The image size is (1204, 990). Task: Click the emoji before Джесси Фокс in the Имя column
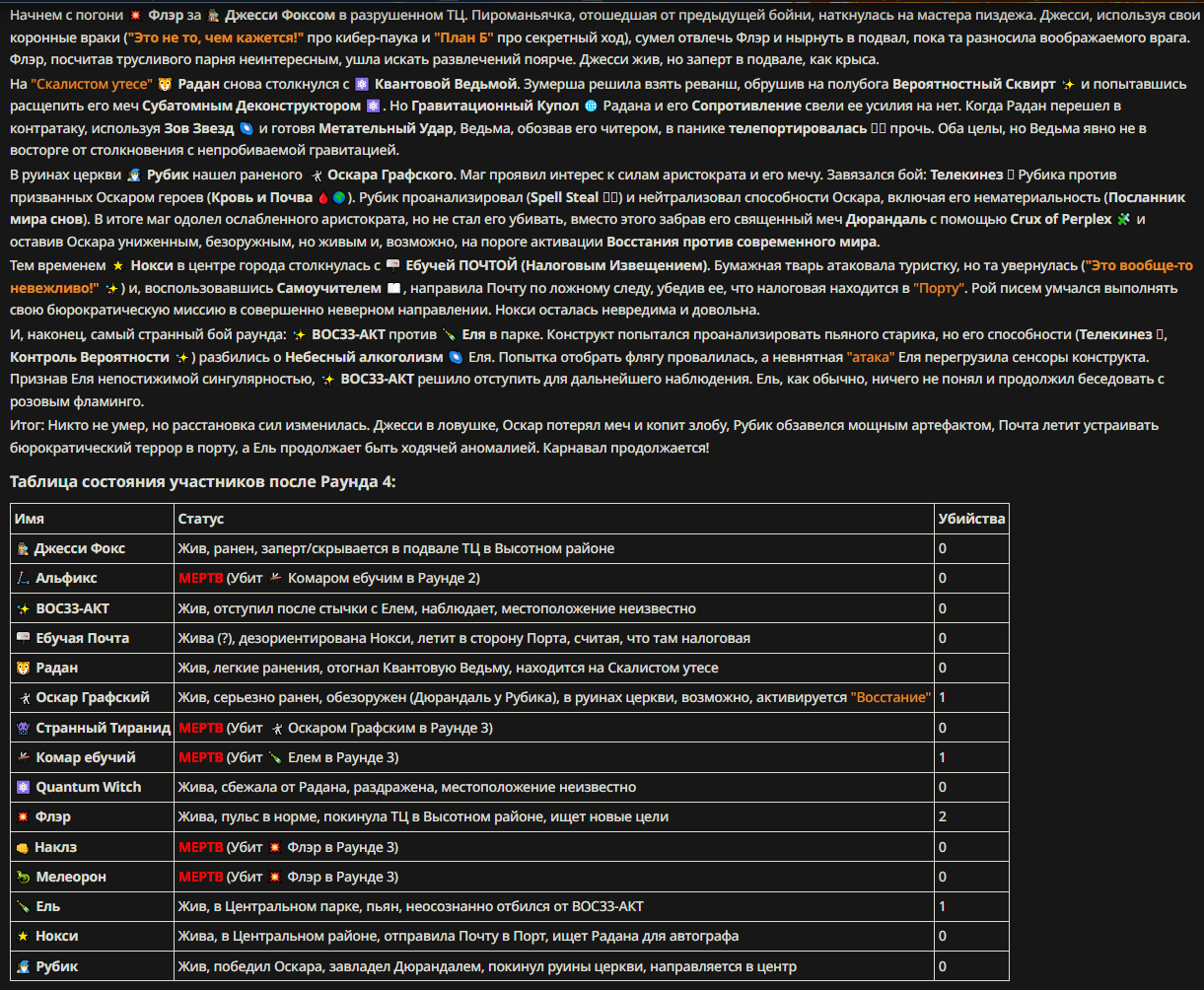click(x=22, y=548)
